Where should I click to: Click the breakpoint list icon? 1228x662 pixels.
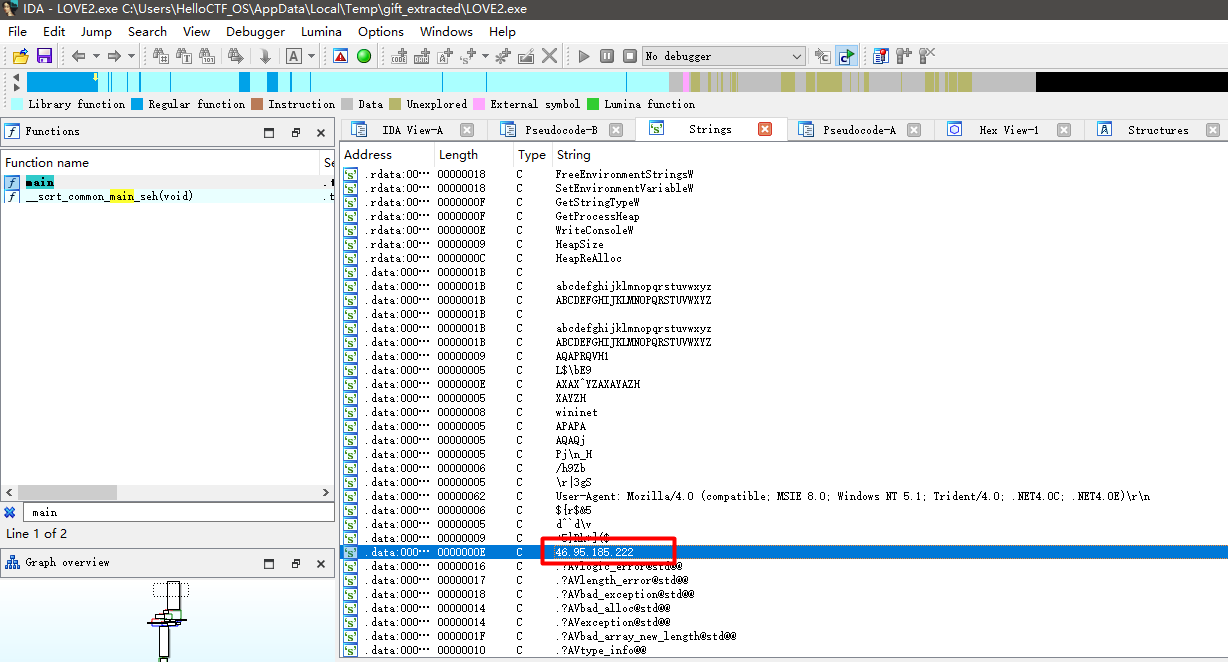881,56
